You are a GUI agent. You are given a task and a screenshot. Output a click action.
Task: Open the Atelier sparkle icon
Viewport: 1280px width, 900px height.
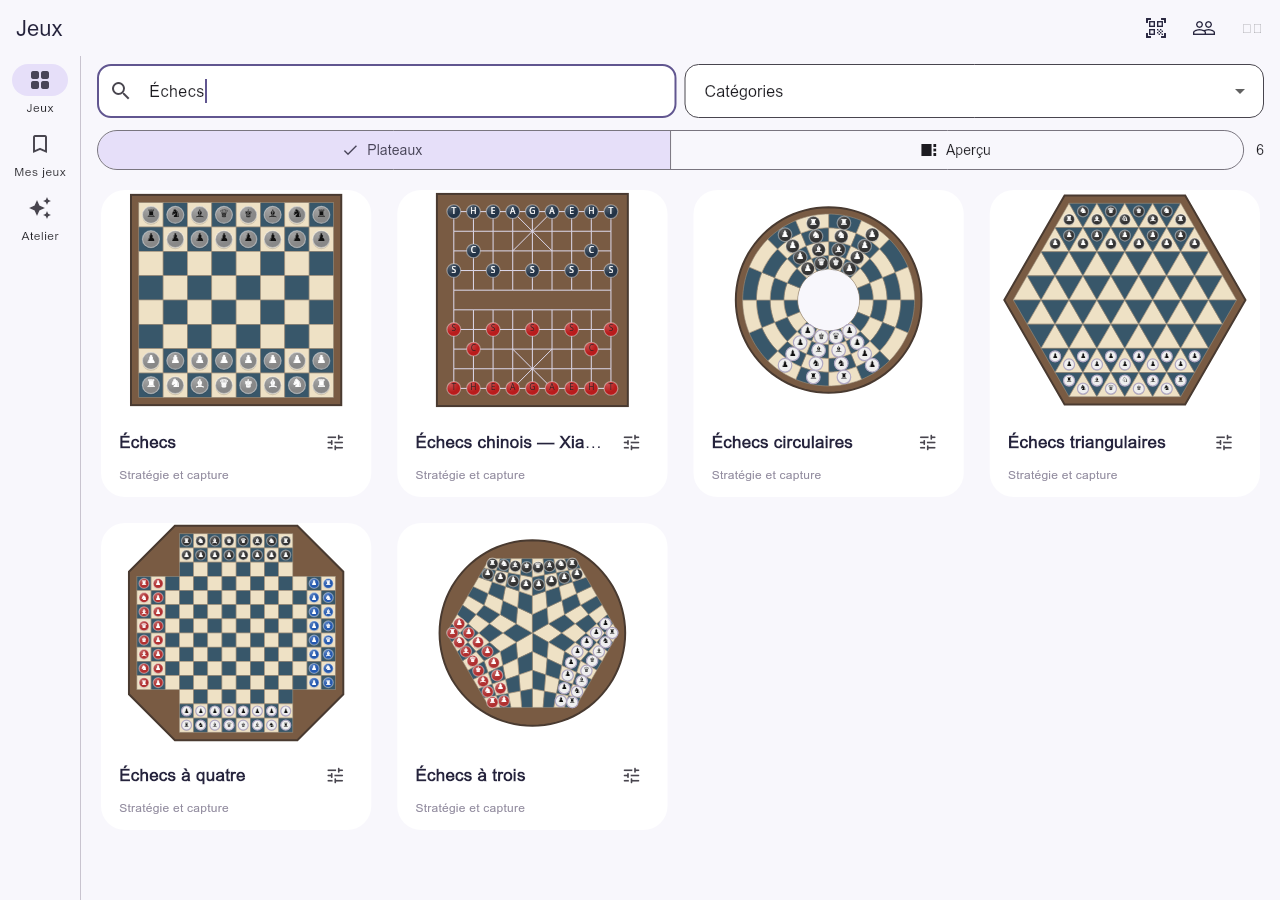[x=40, y=208]
